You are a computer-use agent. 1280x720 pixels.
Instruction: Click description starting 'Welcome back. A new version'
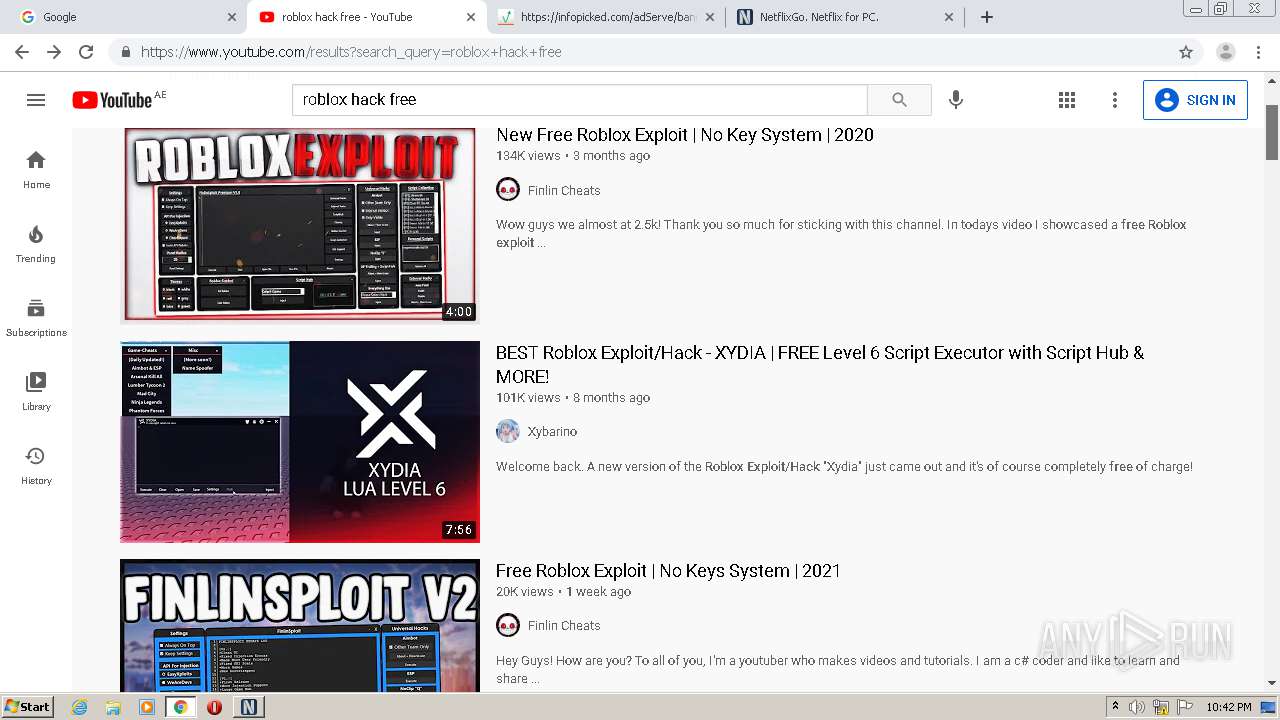844,467
